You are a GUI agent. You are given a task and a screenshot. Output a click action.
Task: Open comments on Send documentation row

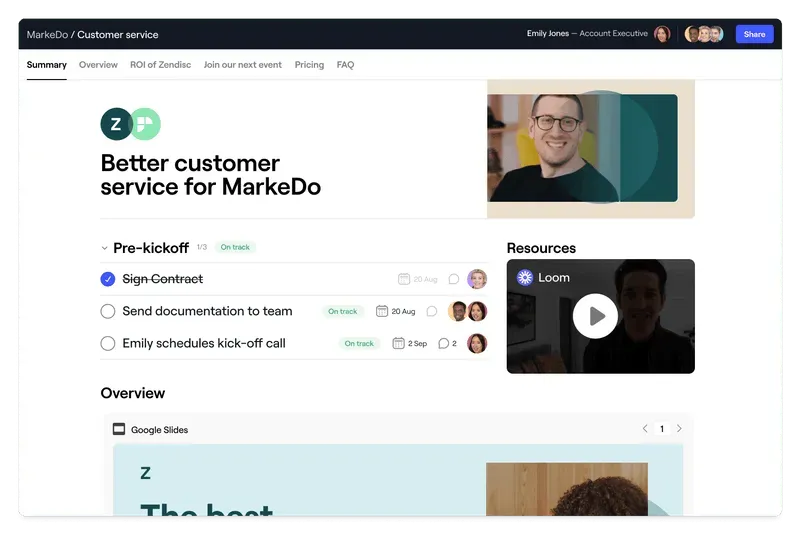coord(432,311)
